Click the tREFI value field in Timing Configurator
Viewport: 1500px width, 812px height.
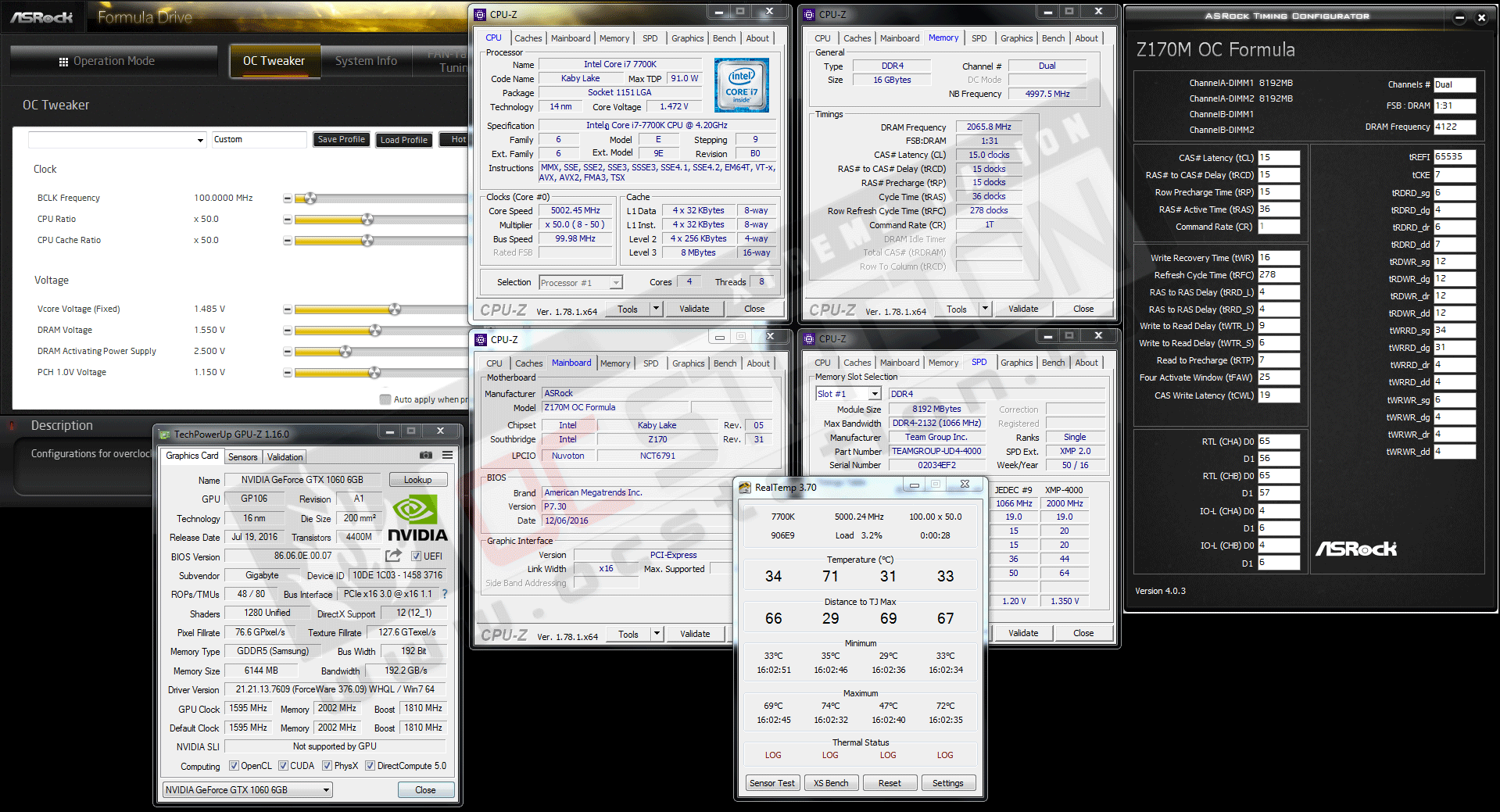(x=1455, y=157)
